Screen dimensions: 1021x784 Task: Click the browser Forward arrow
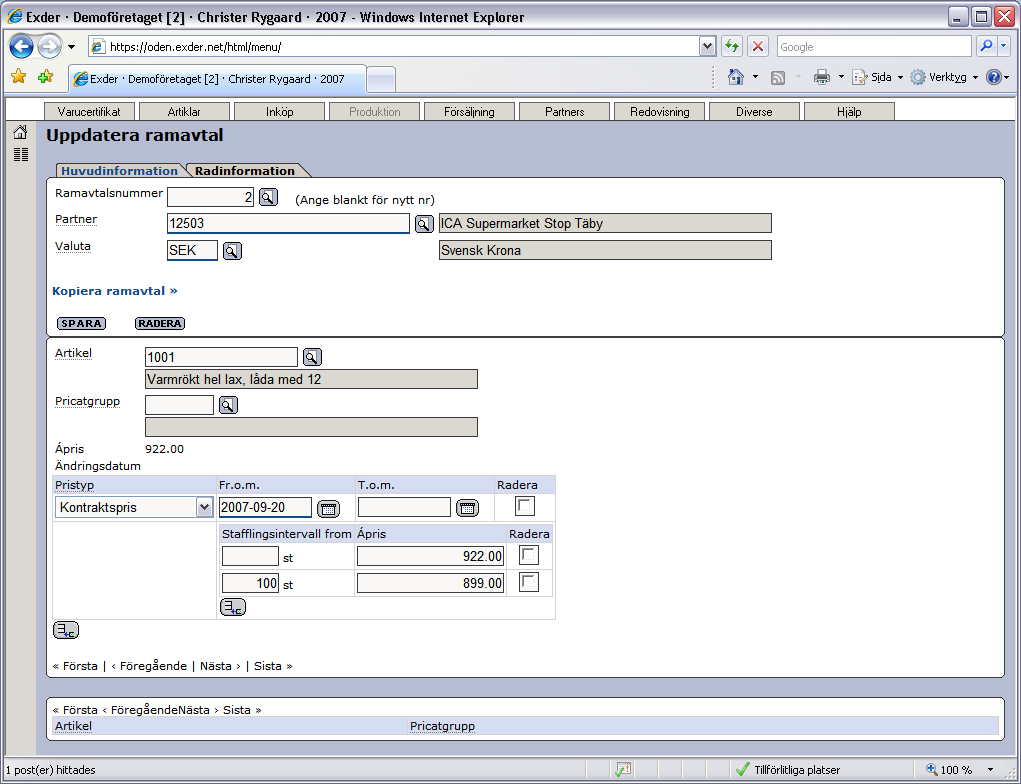pyautogui.click(x=49, y=47)
